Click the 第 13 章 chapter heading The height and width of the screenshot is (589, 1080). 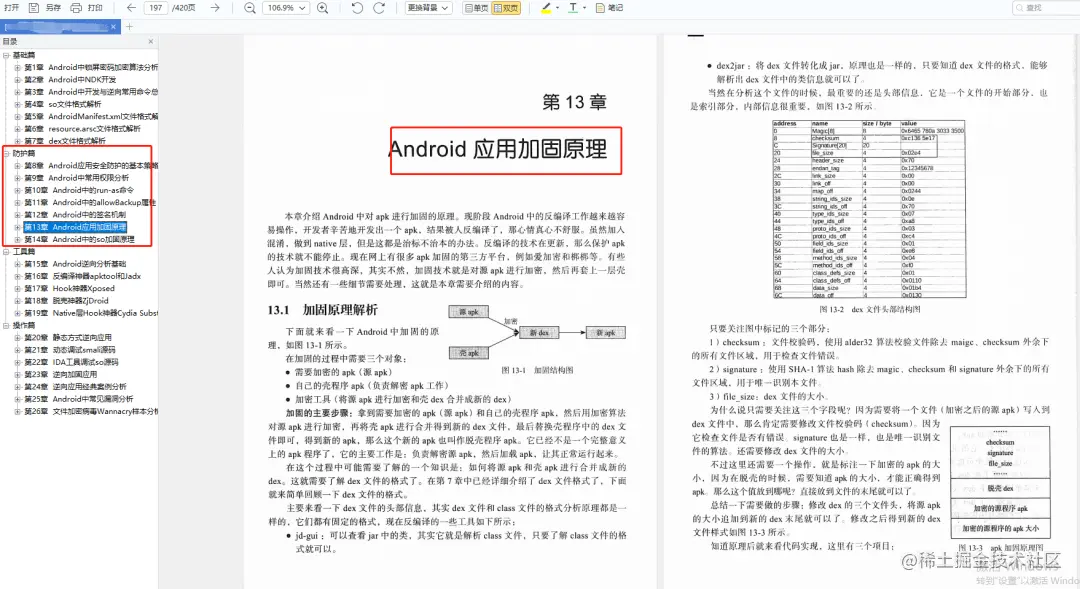tap(574, 102)
